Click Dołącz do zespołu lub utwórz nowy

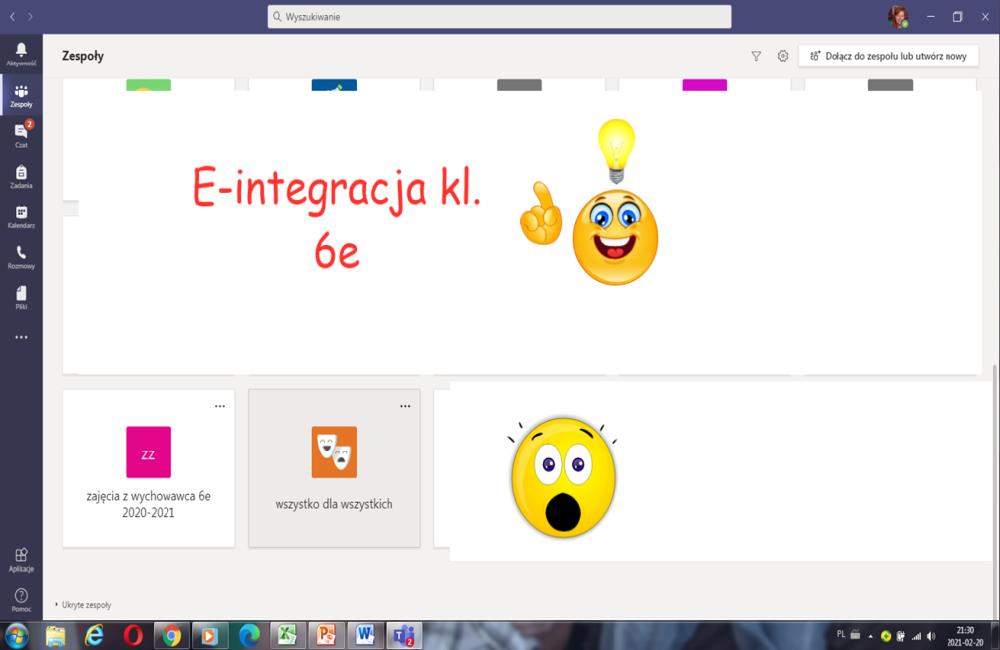(x=888, y=56)
